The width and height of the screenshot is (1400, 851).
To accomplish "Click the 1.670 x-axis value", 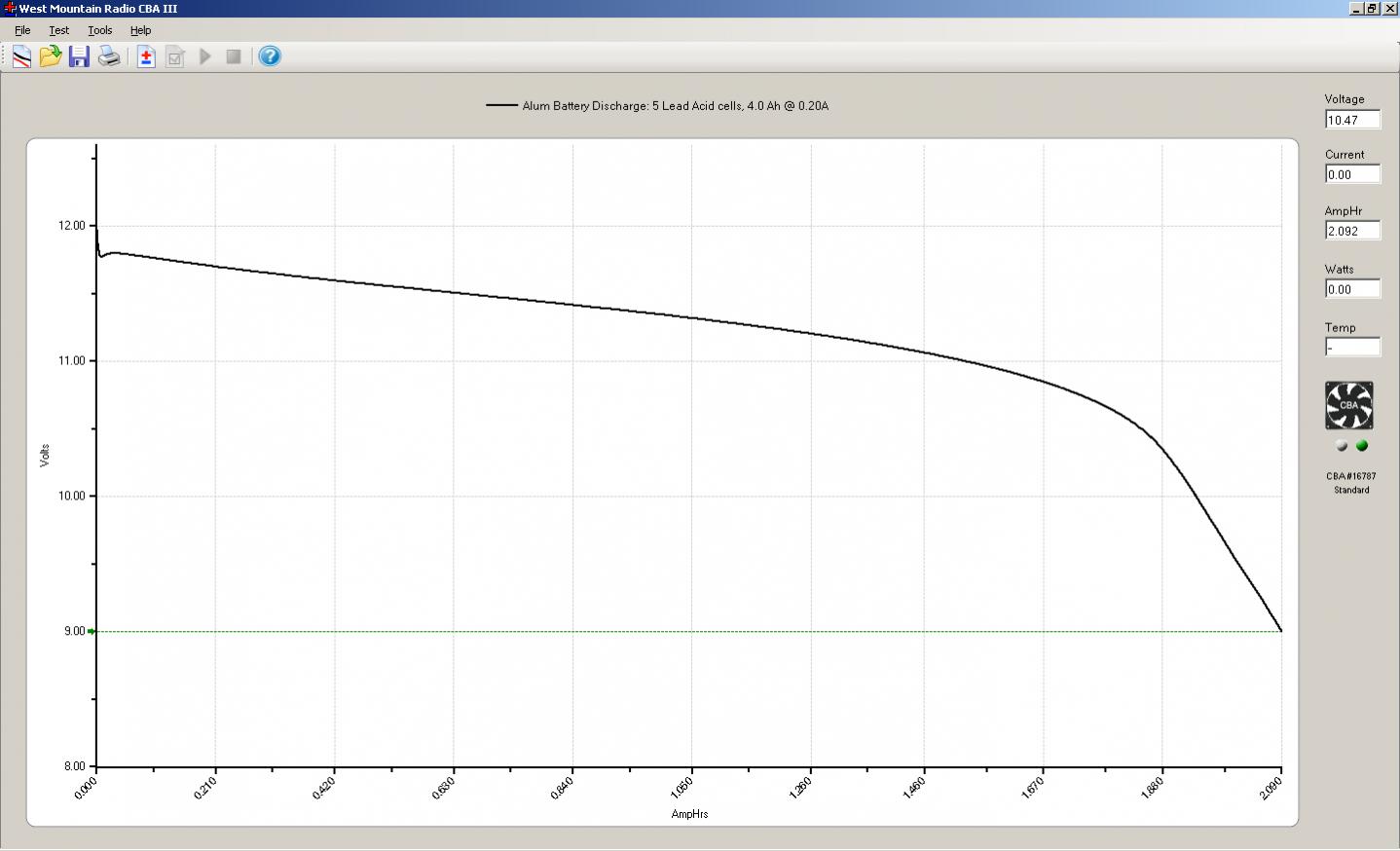I will pos(1032,788).
